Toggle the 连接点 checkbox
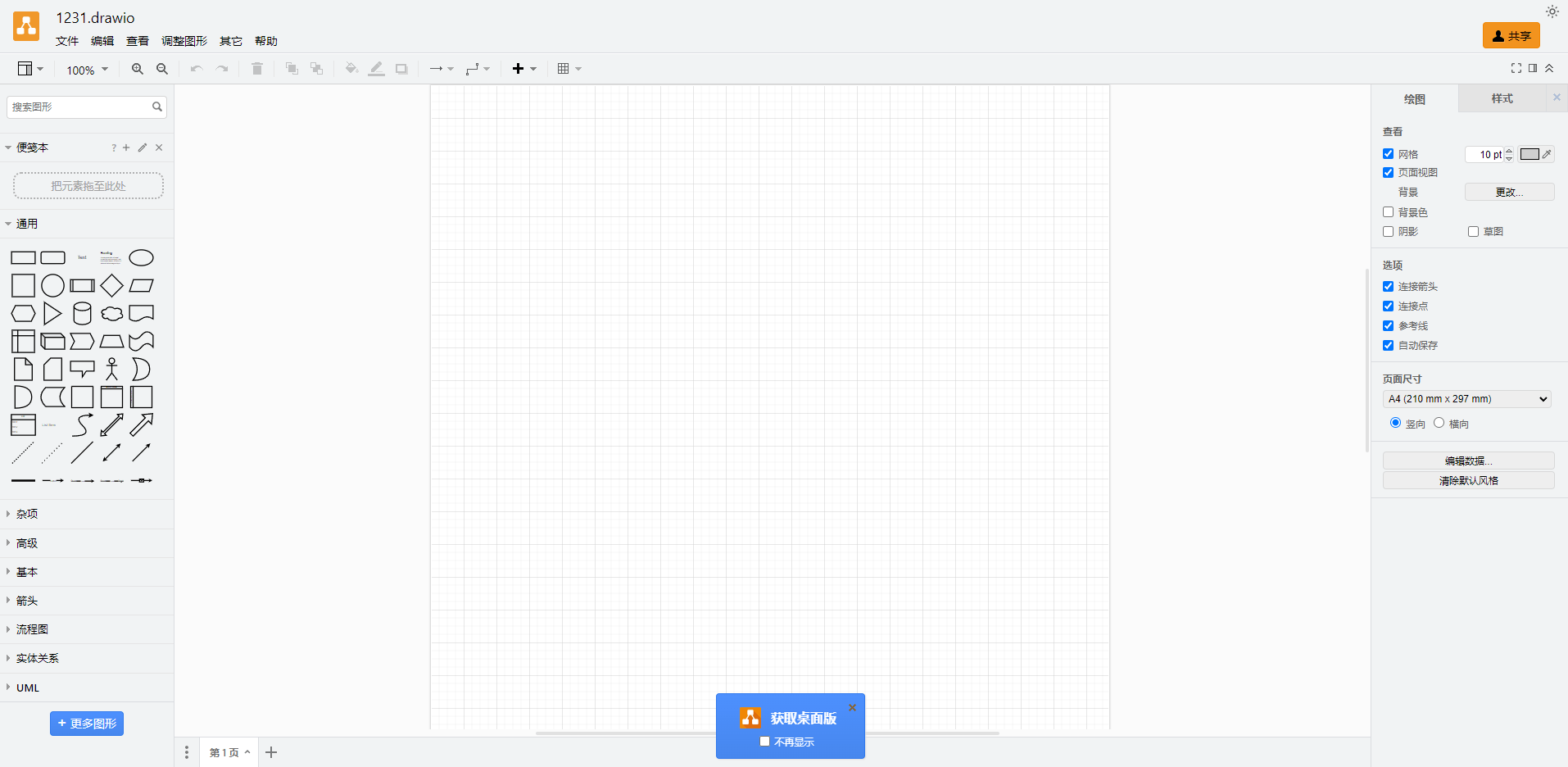1568x767 pixels. pyautogui.click(x=1388, y=306)
